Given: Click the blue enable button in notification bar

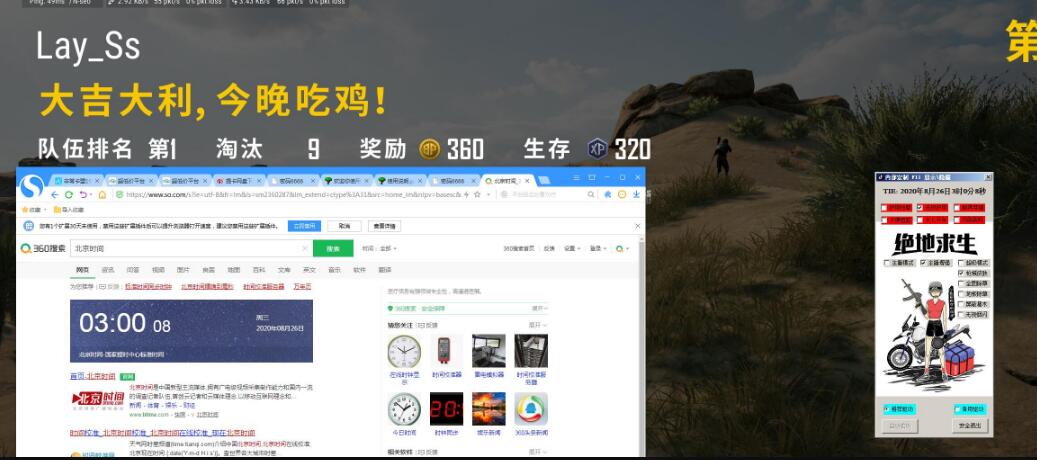Looking at the screenshot, I should coord(304,226).
